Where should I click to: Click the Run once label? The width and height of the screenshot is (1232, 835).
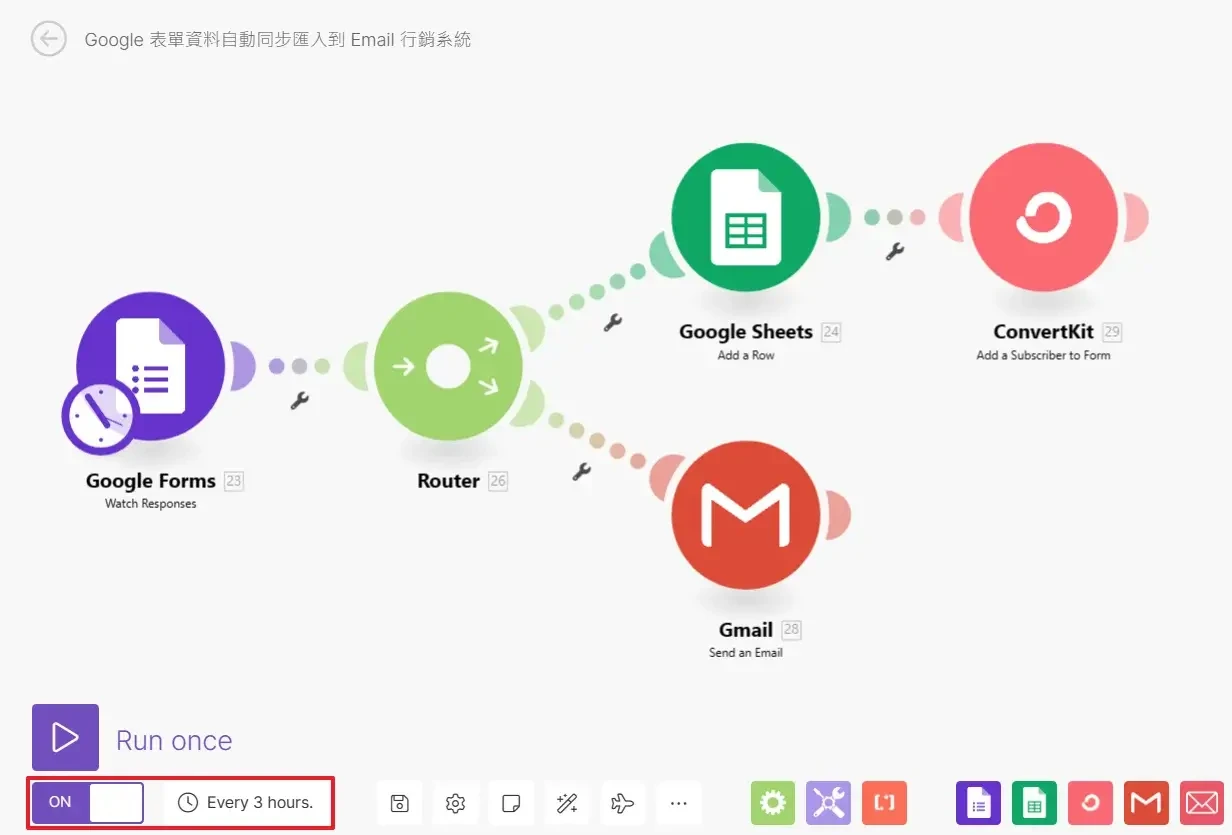click(174, 741)
